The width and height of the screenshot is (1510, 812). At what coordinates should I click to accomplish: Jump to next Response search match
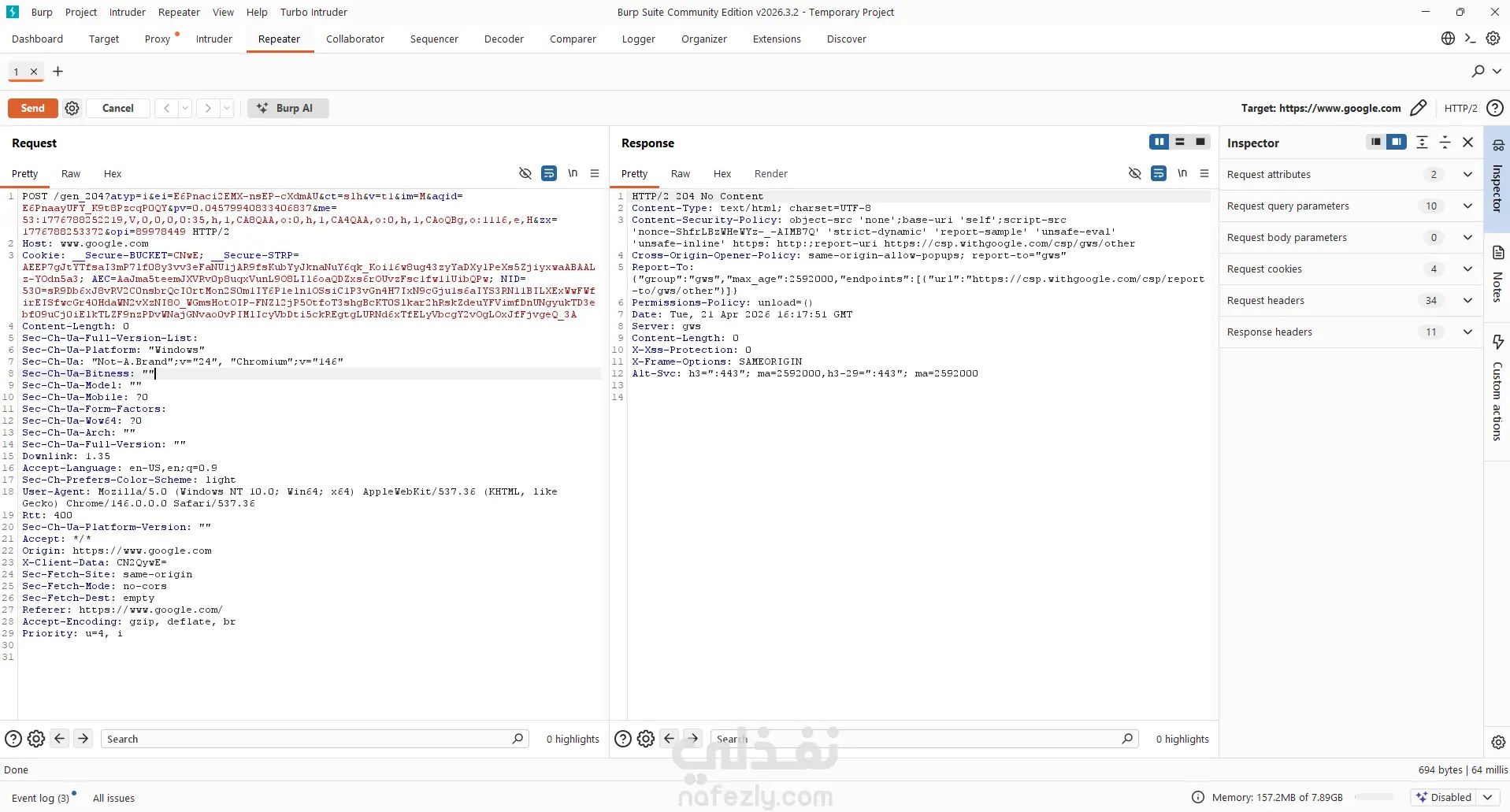693,739
